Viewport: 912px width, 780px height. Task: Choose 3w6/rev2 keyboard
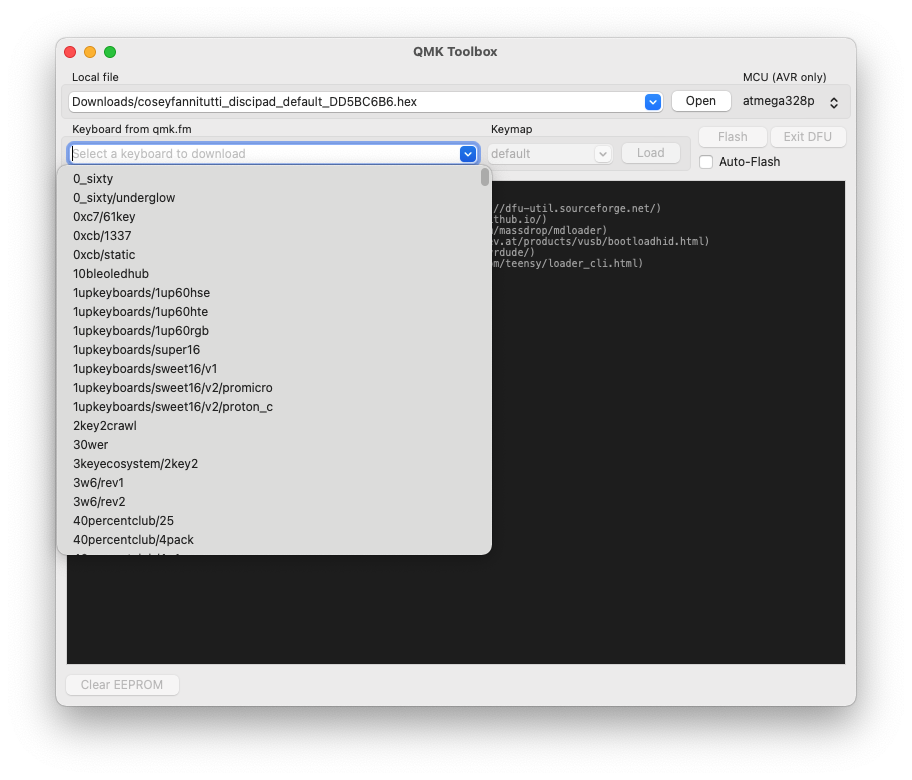pyautogui.click(x=274, y=502)
